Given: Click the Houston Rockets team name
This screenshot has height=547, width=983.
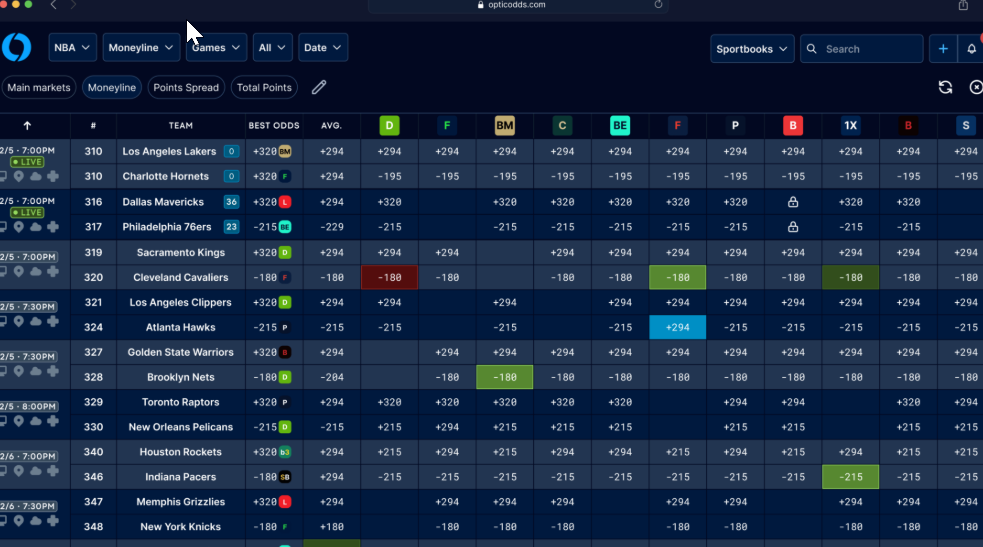Looking at the screenshot, I should 181,452.
